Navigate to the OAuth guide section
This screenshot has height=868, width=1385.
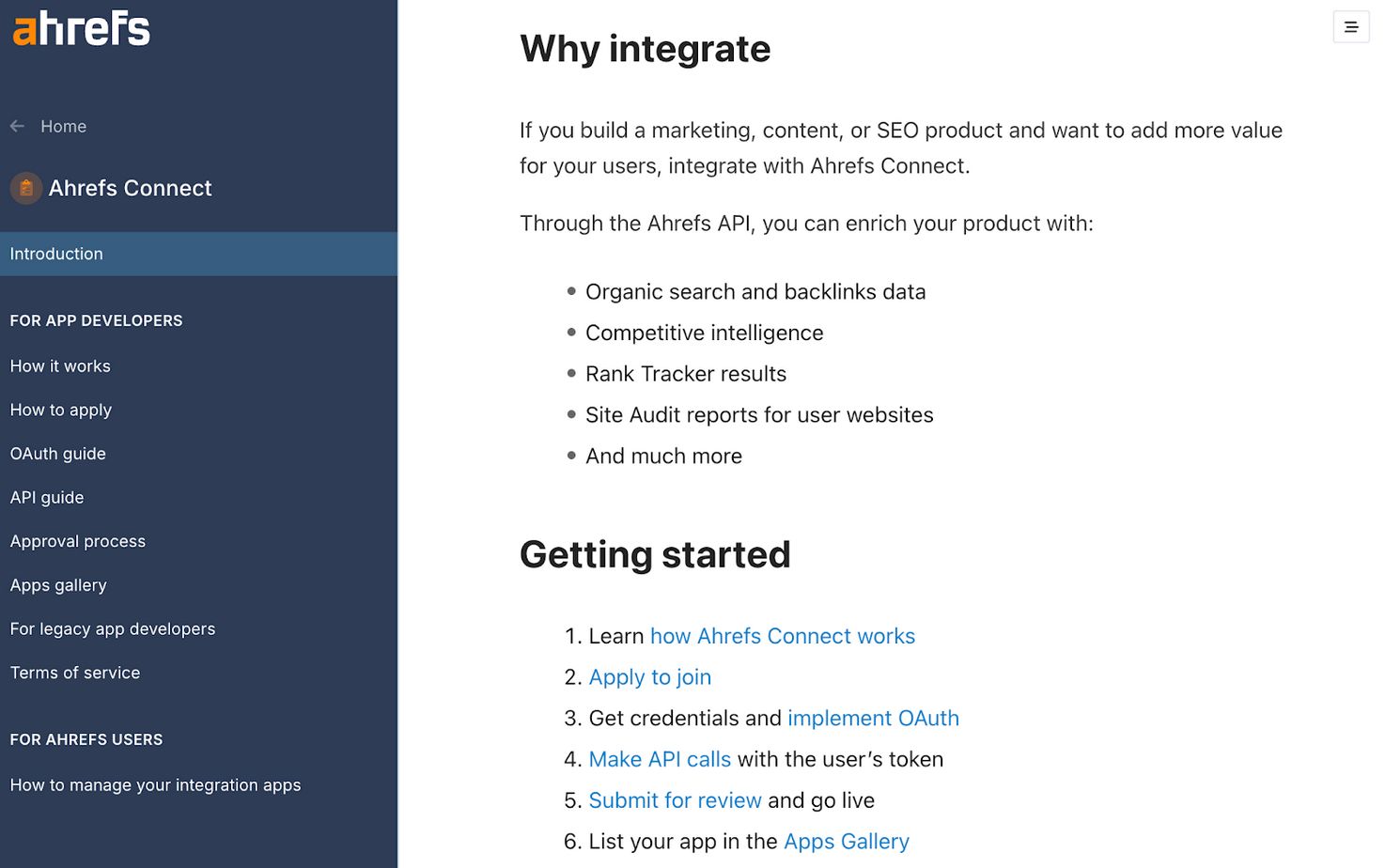click(x=57, y=454)
